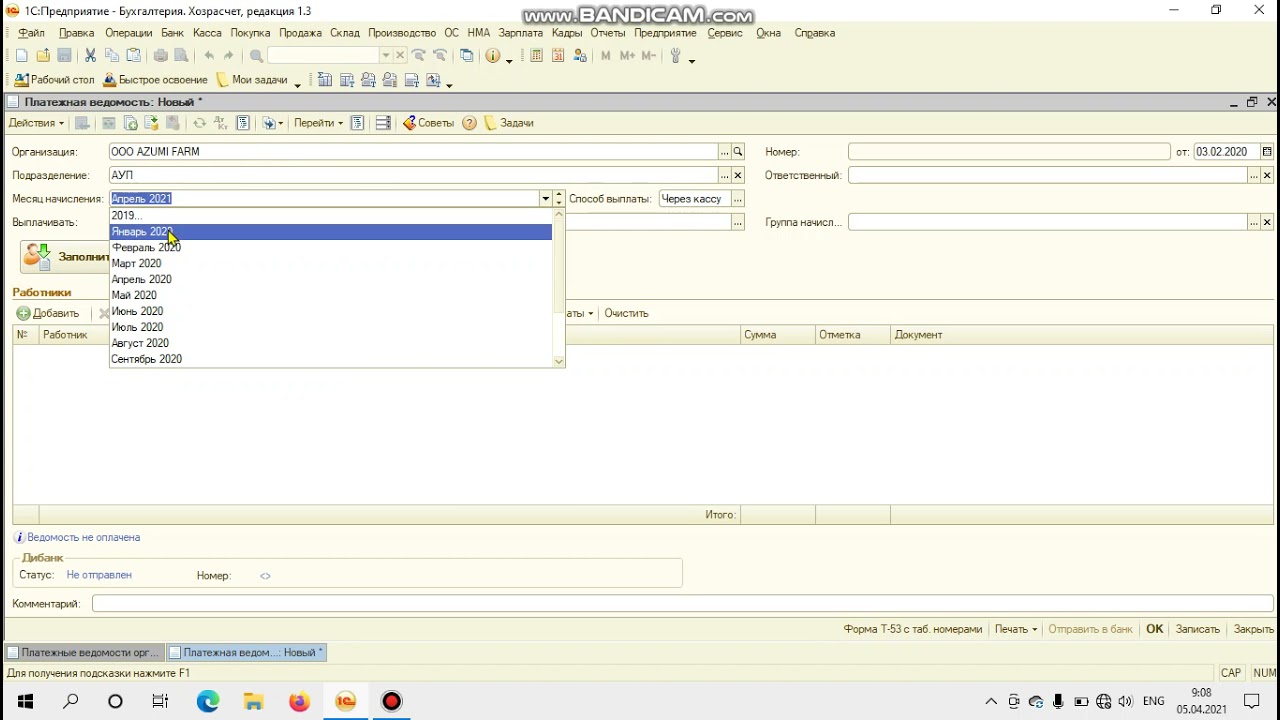
Task: Open the Windows Start menu
Action: (x=25, y=701)
